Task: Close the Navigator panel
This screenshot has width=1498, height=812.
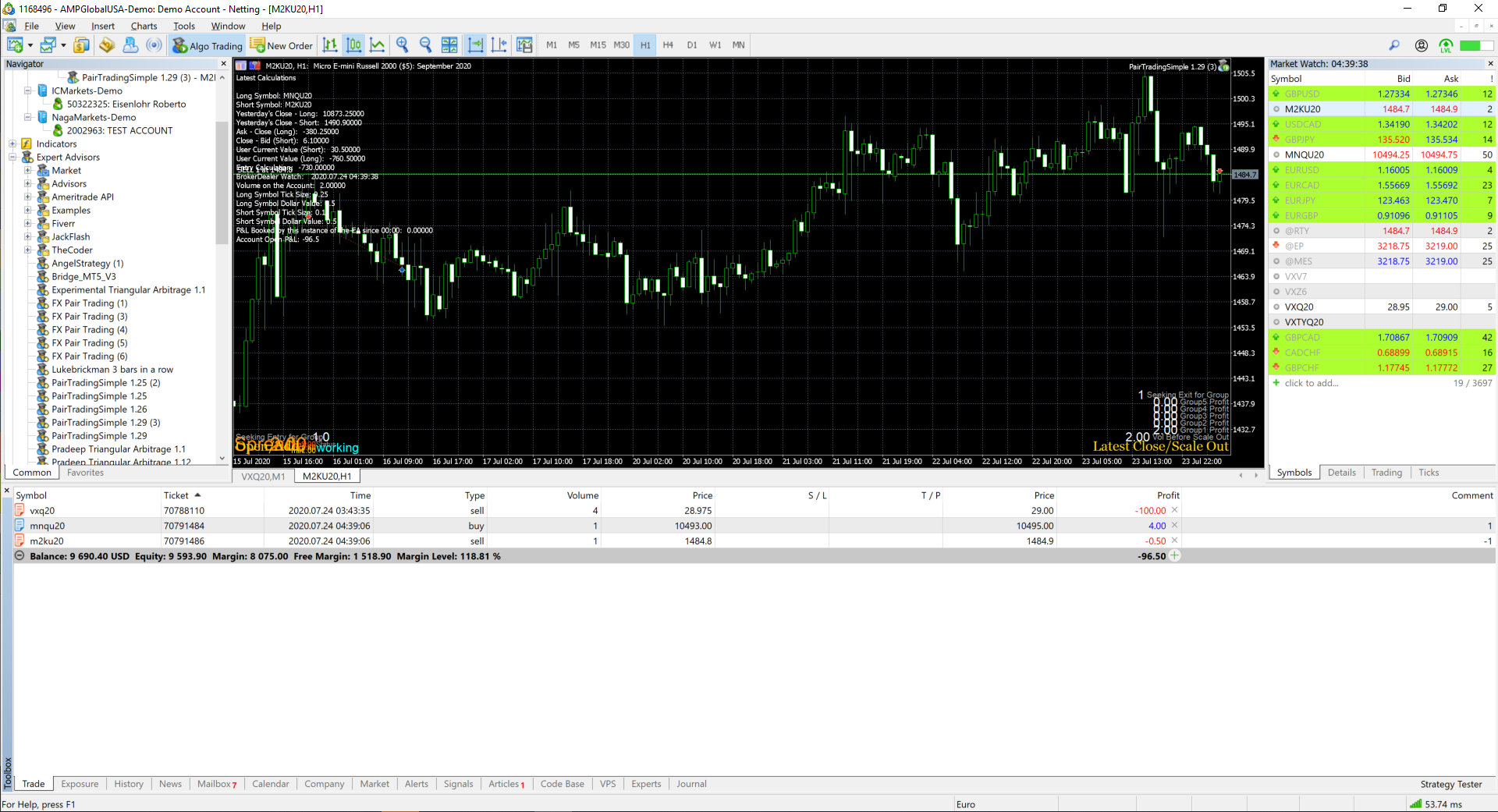Action: coord(224,64)
